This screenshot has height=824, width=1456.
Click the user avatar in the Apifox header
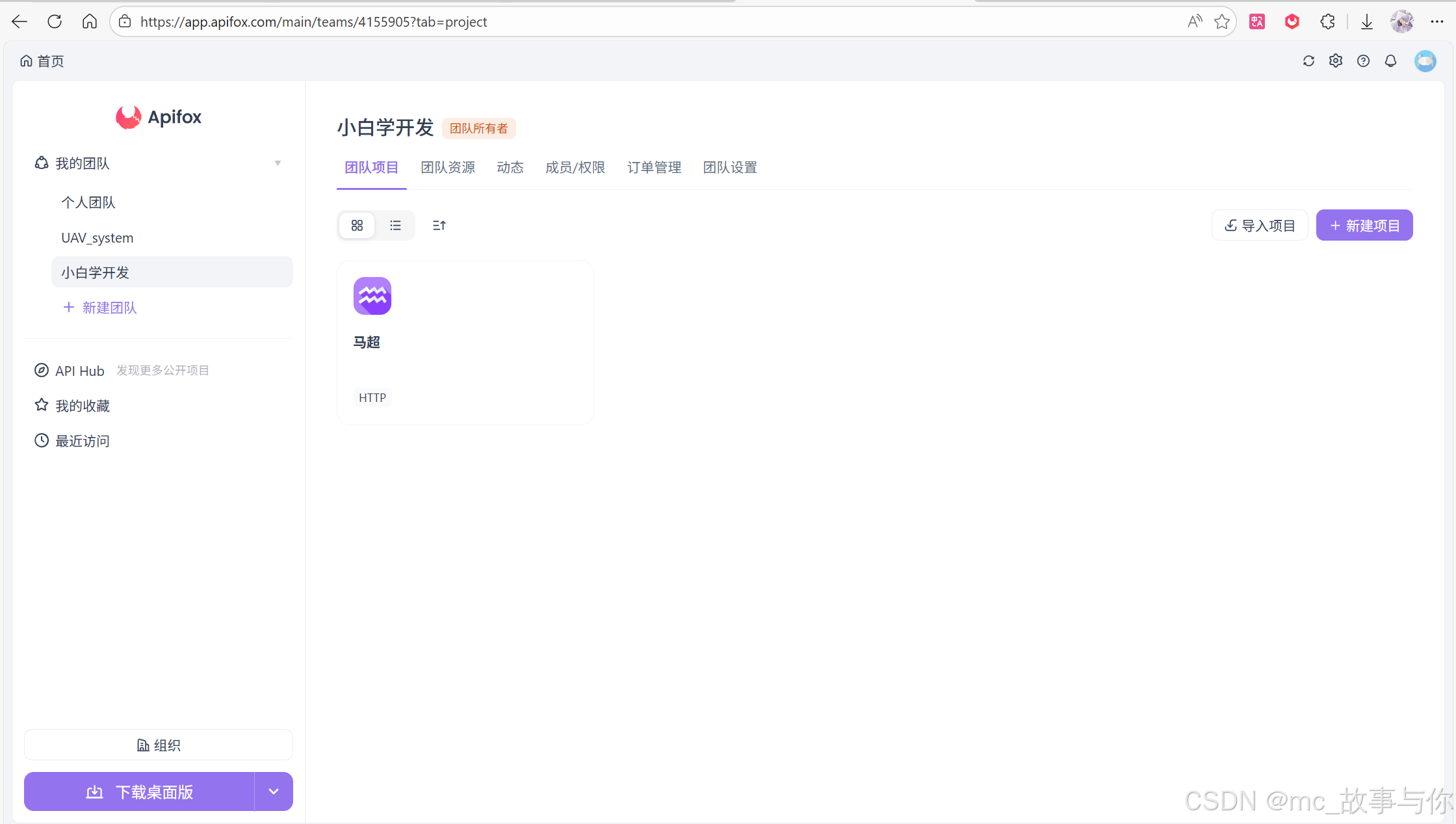pos(1425,61)
